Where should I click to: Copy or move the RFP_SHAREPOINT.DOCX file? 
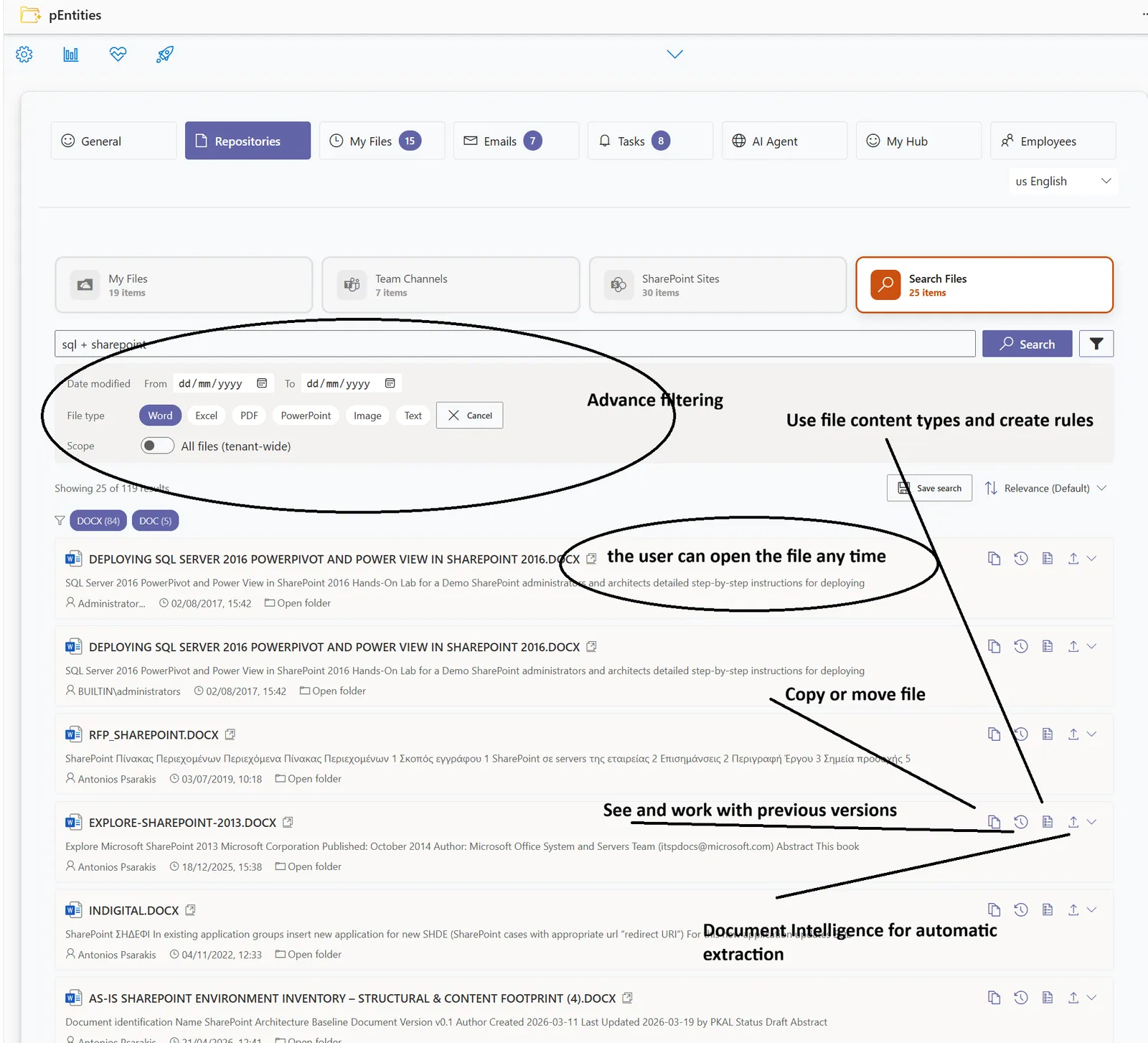[x=994, y=734]
